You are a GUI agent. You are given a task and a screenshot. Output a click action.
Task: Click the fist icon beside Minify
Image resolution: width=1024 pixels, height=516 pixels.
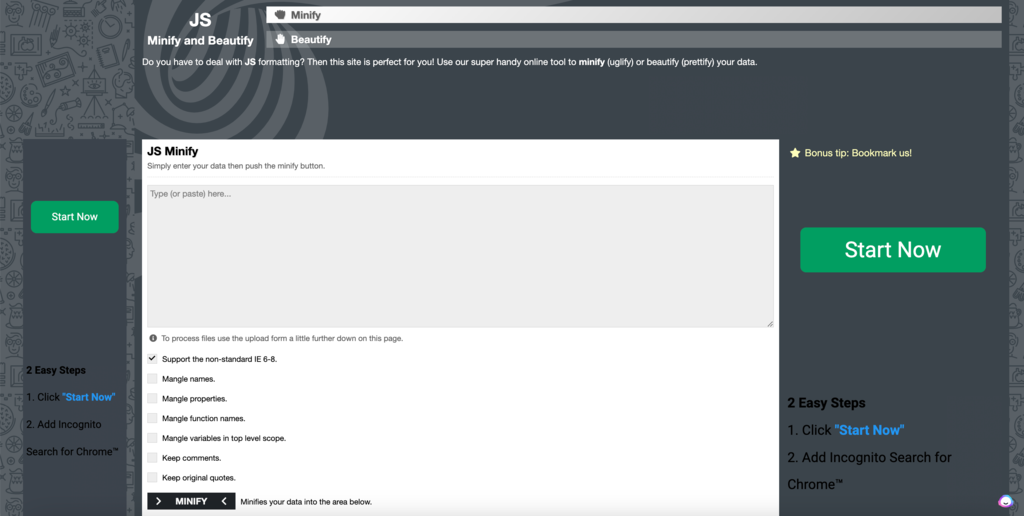click(x=280, y=15)
